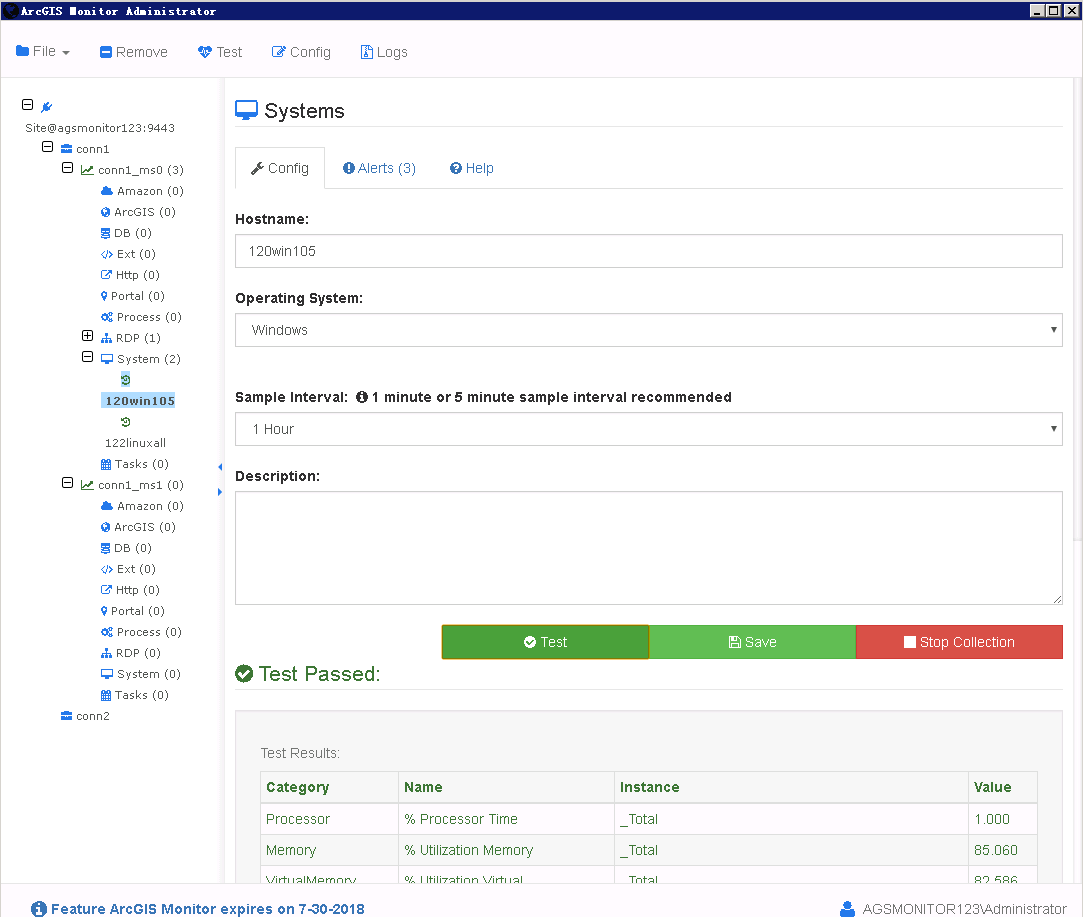
Task: Open the File menu
Action: (43, 52)
